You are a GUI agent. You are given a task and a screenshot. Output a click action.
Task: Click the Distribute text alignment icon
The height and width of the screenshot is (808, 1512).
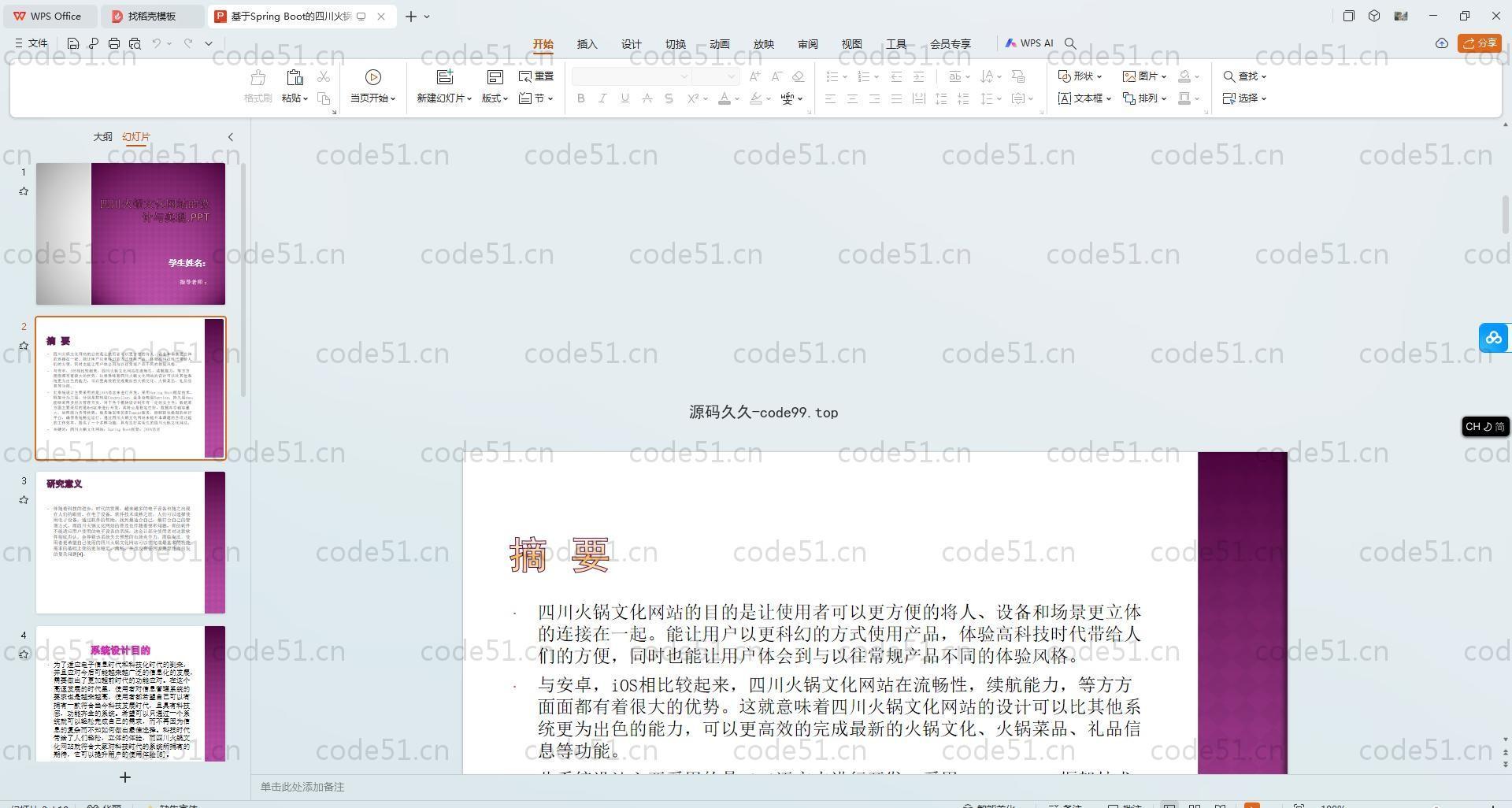pos(918,98)
